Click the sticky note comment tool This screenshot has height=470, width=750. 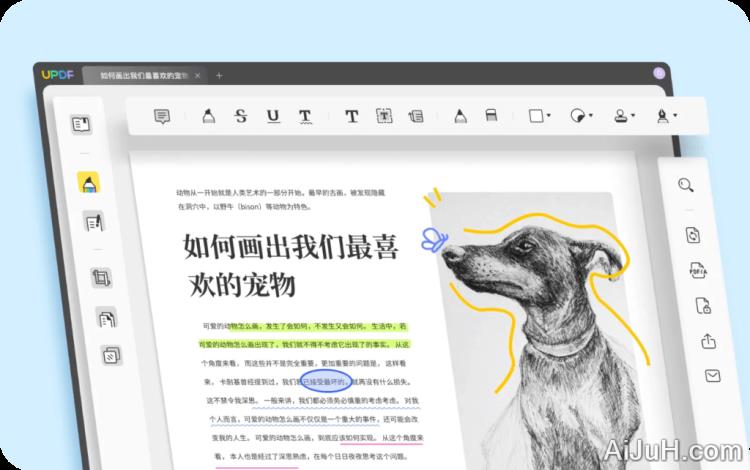[161, 117]
